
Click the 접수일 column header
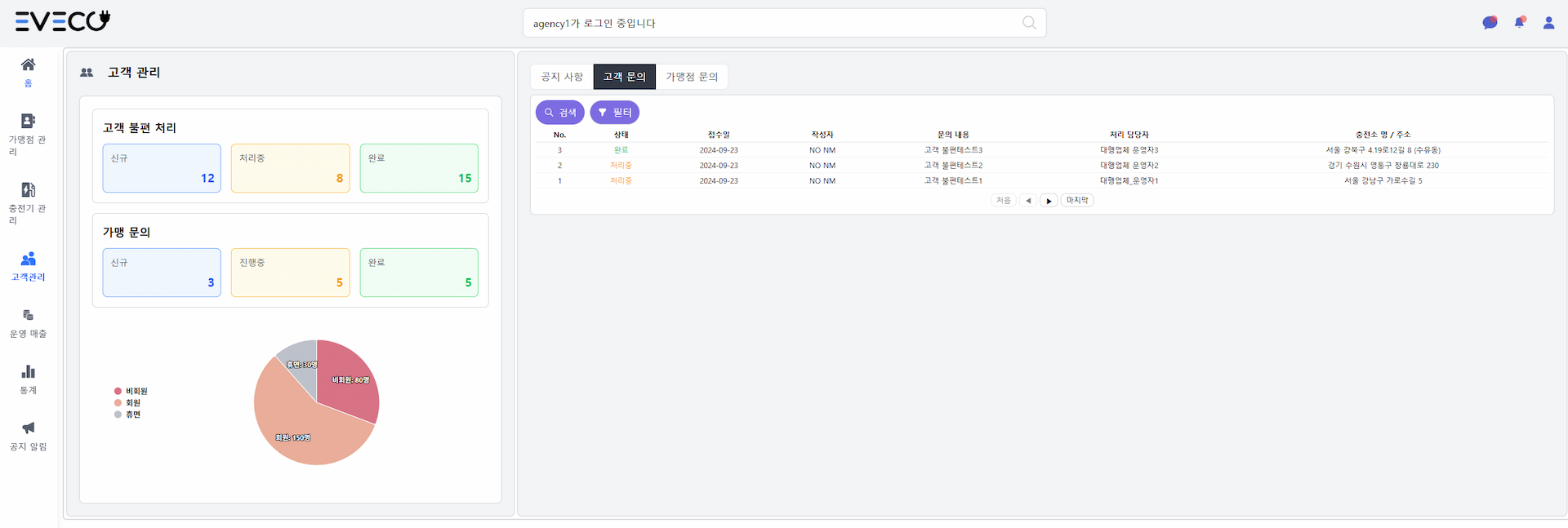719,135
